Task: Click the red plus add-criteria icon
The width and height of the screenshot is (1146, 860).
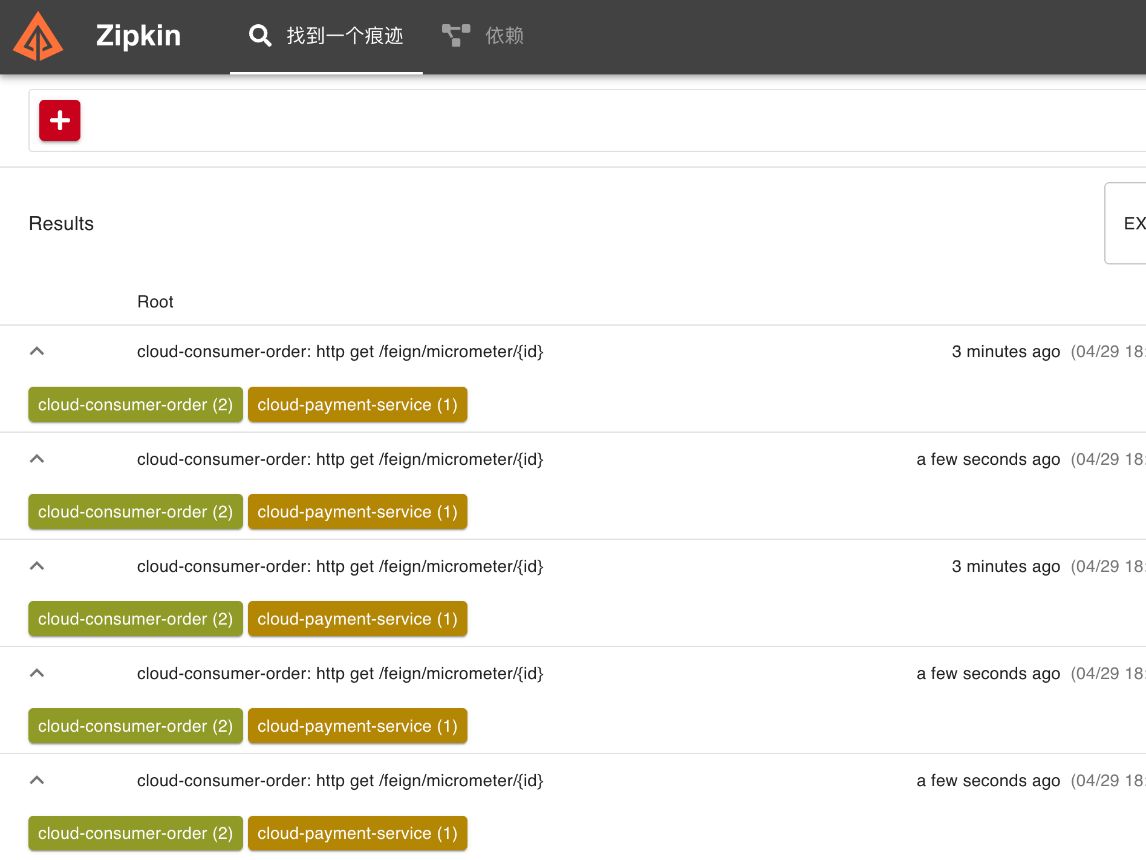Action: (60, 121)
